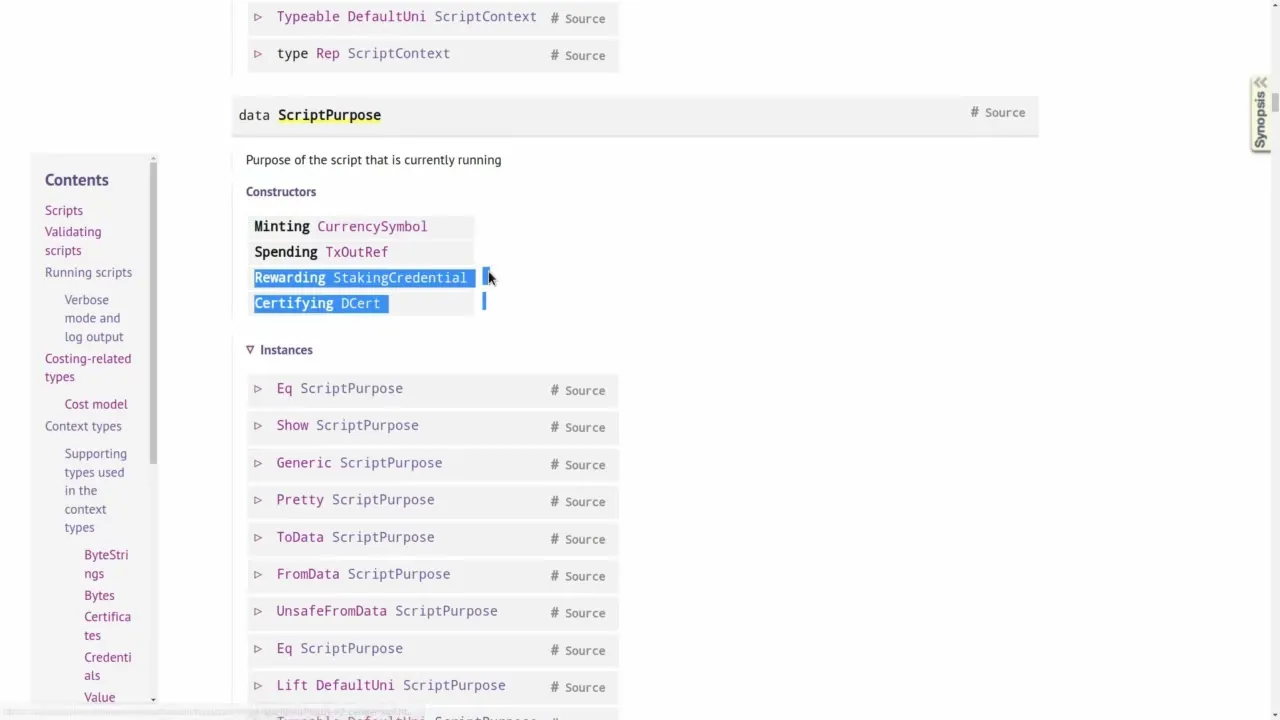The image size is (1280, 720).
Task: Click the page vertical scrollbar thumb
Action: [1275, 103]
